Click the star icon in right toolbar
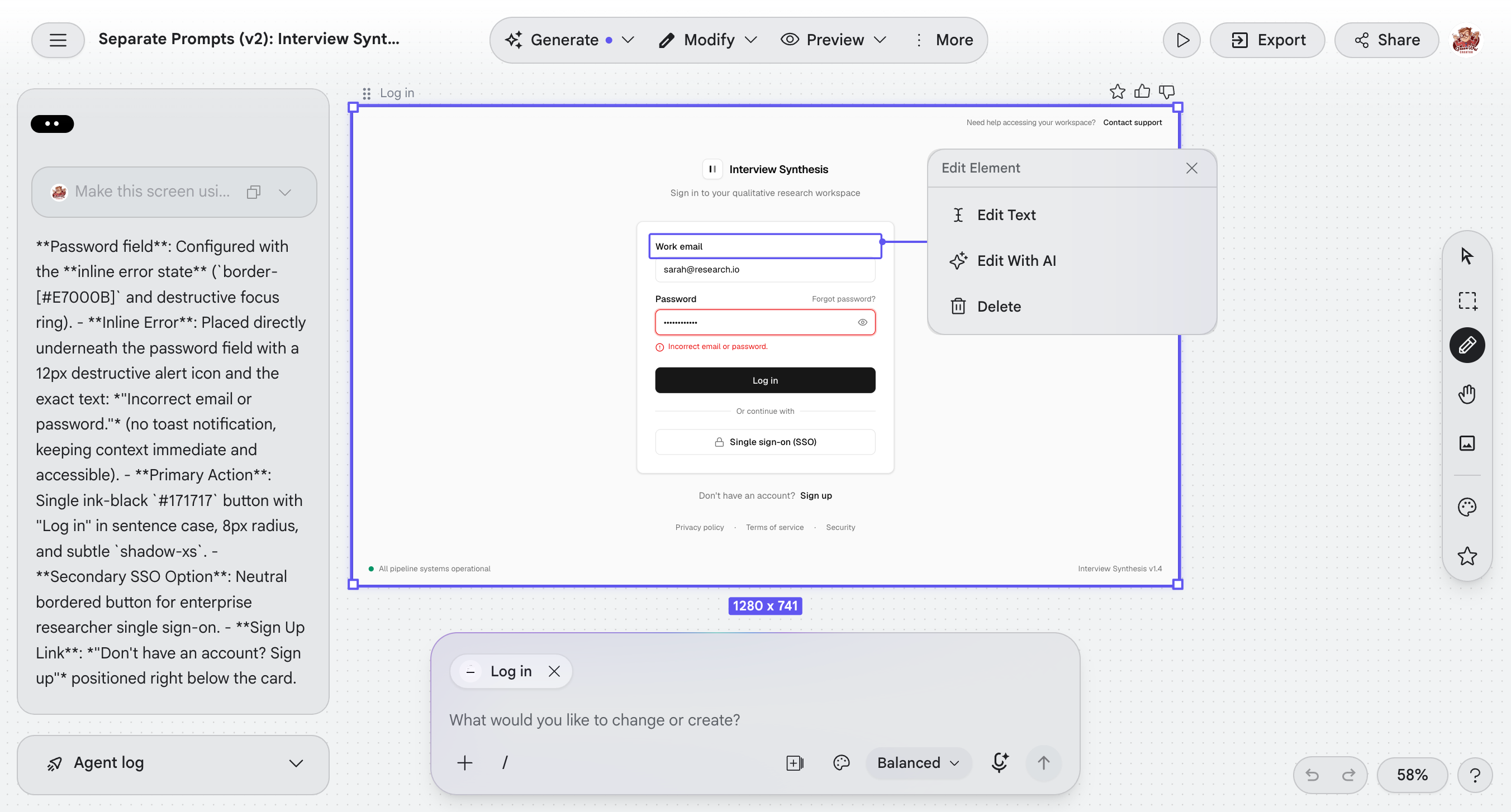This screenshot has height=812, width=1511. coord(1467,556)
